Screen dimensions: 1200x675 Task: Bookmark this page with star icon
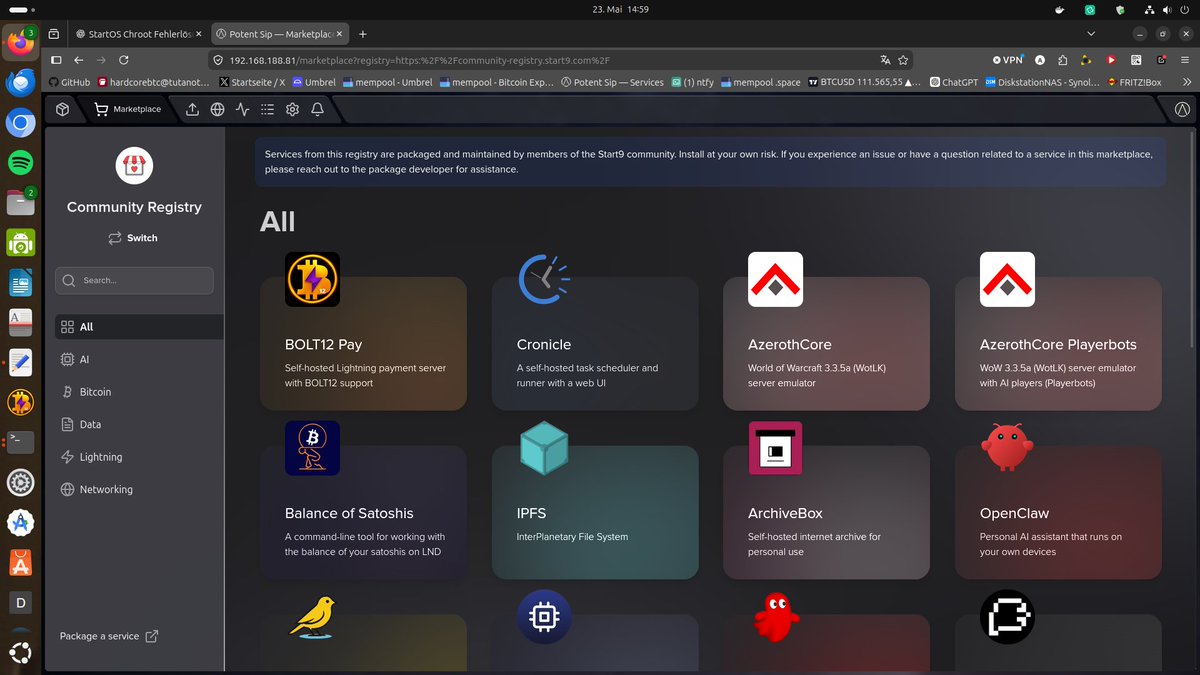coord(903,60)
